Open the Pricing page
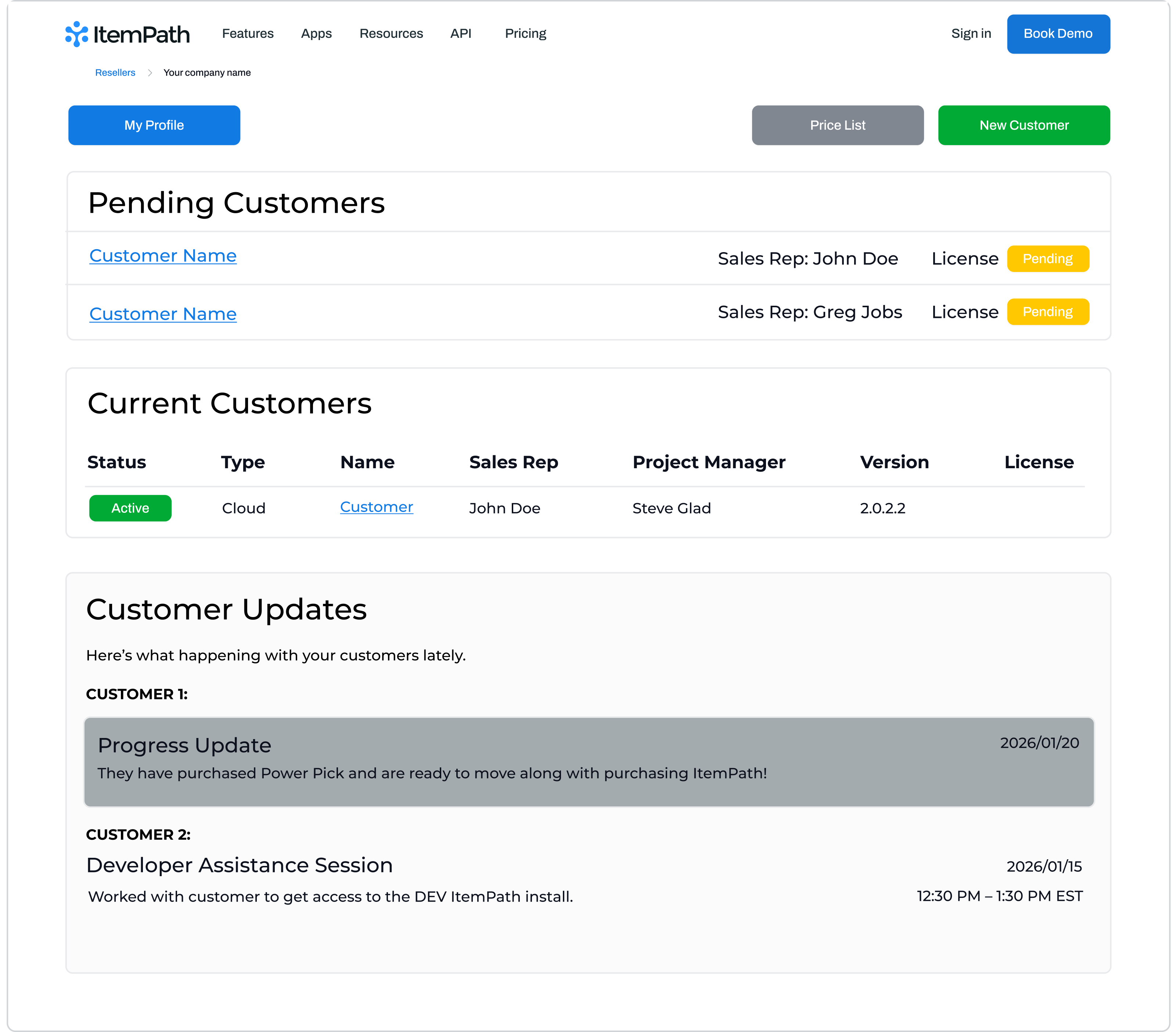 [x=525, y=33]
